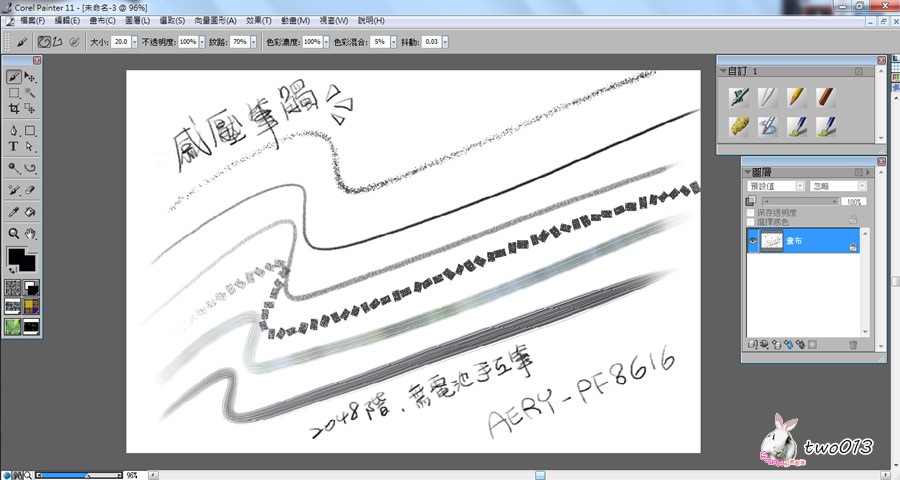The image size is (900, 480).
Task: Select the Layer Adjuster tool
Action: (x=30, y=77)
